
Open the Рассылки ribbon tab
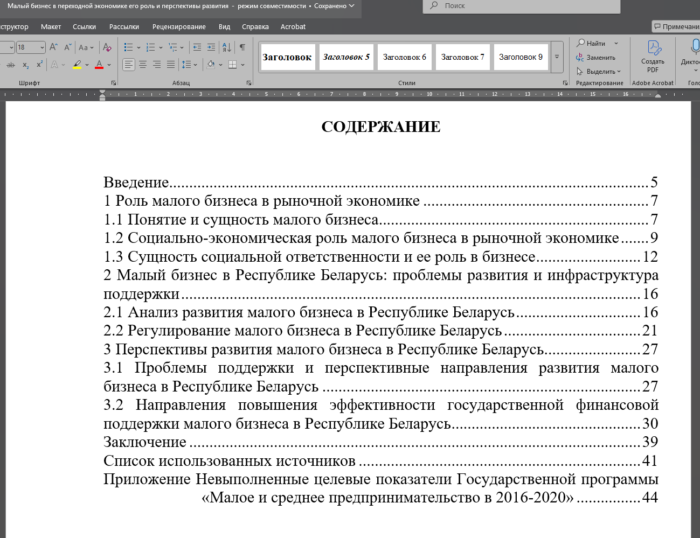click(x=124, y=27)
